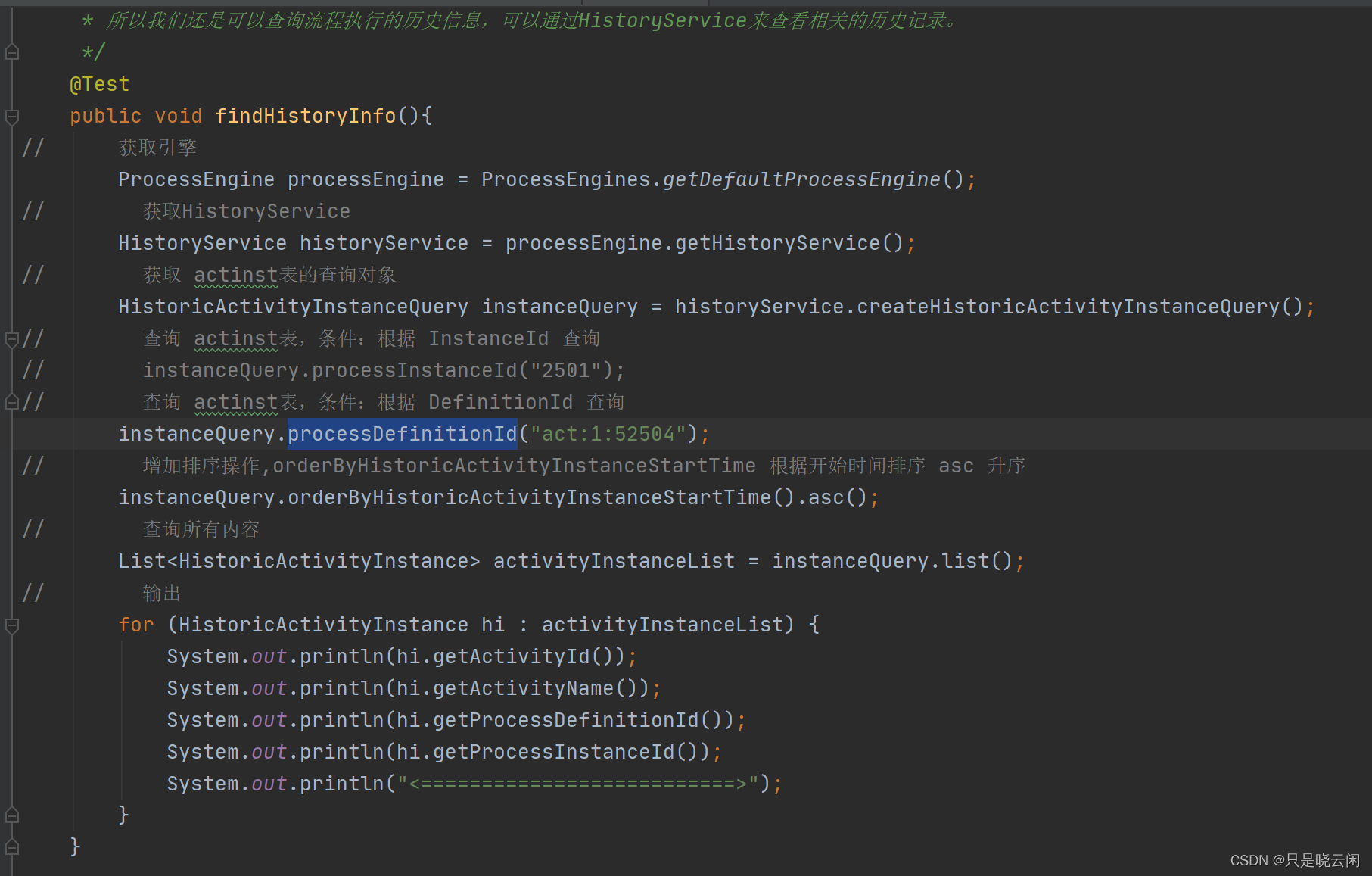
Task: Click orderByHistoricActivityInstanceStartTime call in code
Action: point(530,497)
